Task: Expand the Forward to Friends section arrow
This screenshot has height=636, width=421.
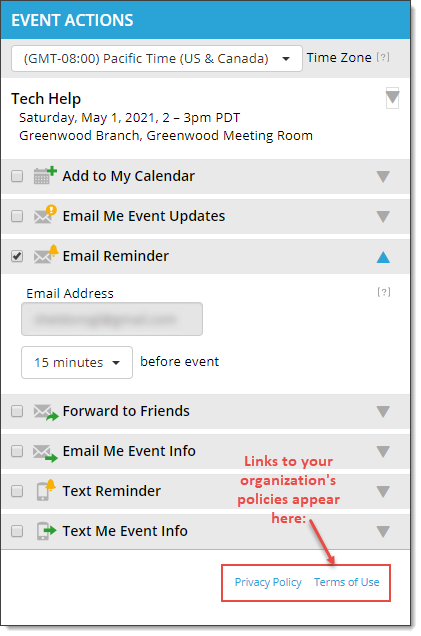Action: click(x=383, y=412)
